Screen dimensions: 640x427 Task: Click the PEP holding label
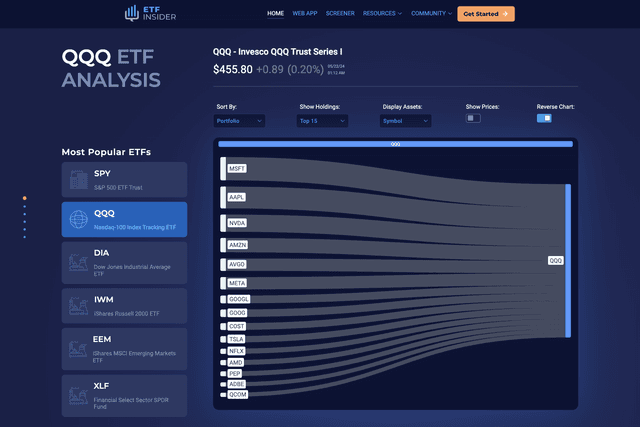(x=235, y=374)
